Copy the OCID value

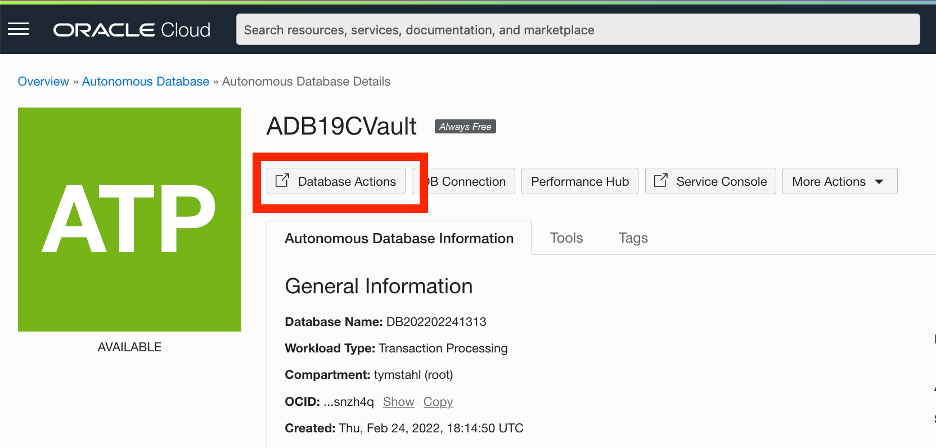[438, 402]
